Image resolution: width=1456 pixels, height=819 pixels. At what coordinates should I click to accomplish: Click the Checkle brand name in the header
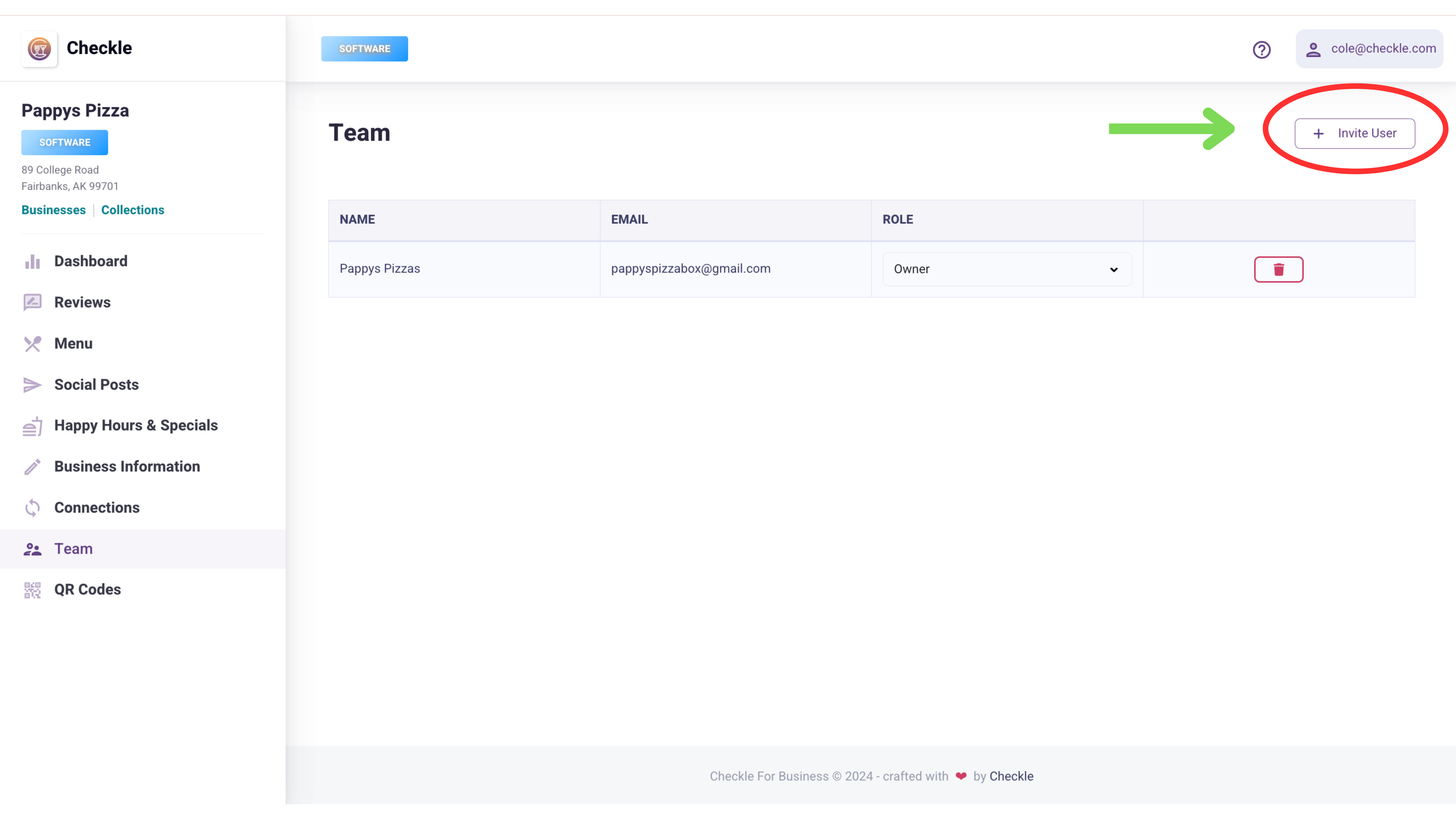[x=99, y=48]
